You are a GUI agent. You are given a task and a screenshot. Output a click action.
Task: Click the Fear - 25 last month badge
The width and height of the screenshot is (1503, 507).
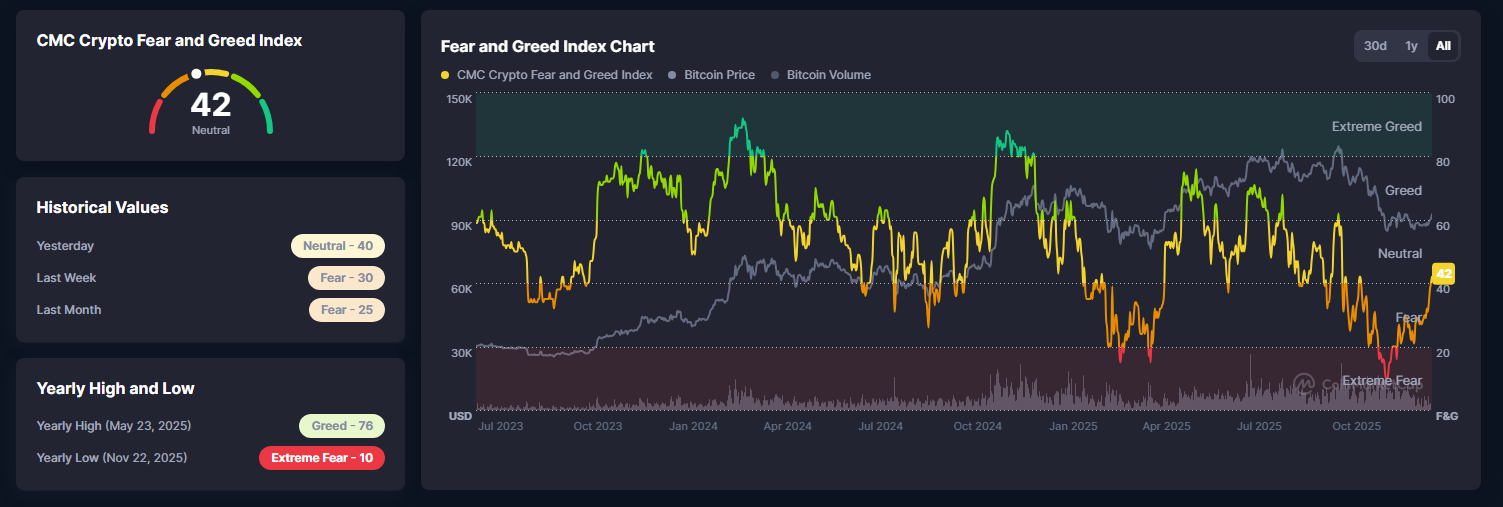(347, 310)
